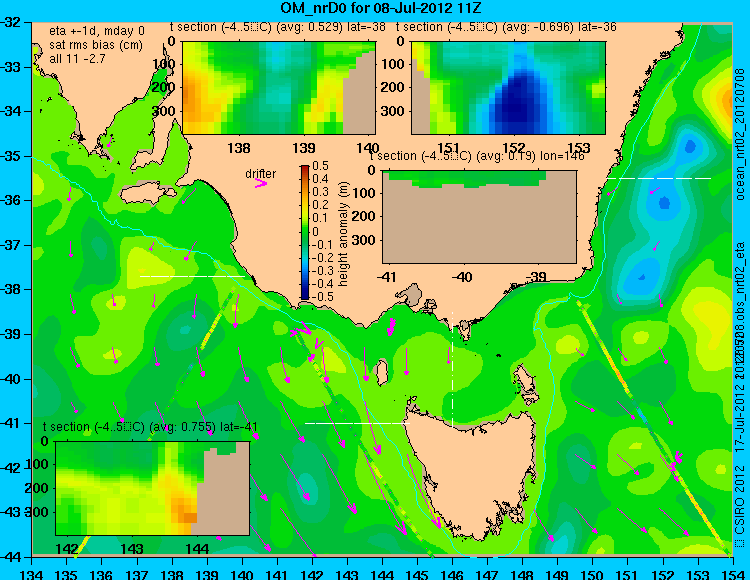Image resolution: width=750 pixels, height=580 pixels.
Task: Open the lat=-36 temperature section inset plot
Action: (508, 88)
